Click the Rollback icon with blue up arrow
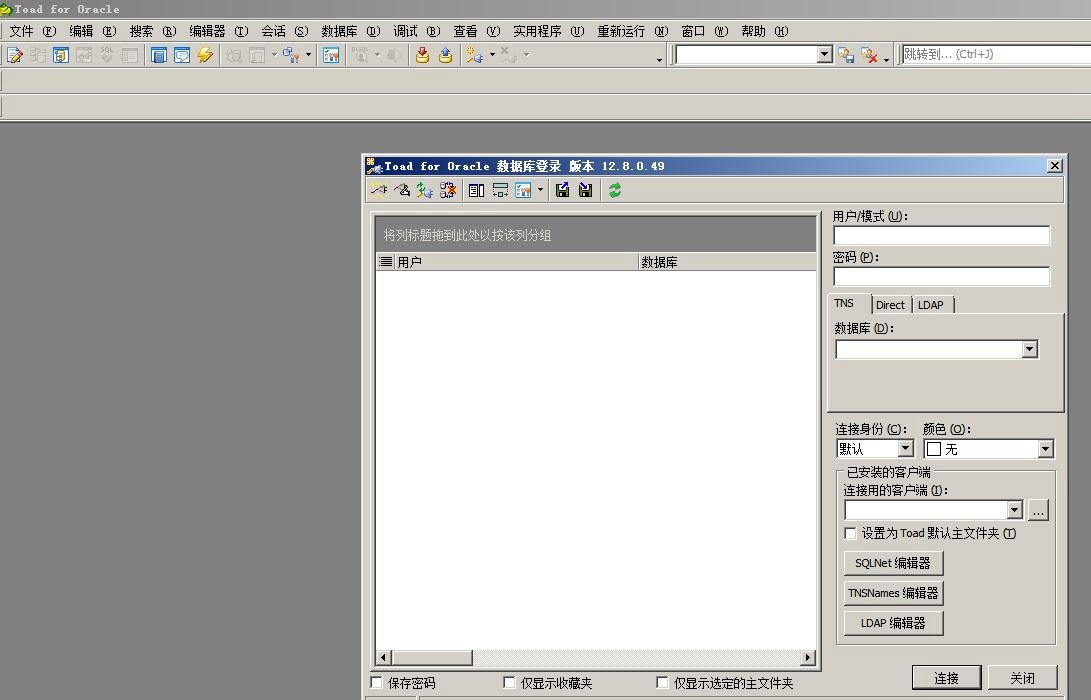The height and width of the screenshot is (700, 1091). 445,55
